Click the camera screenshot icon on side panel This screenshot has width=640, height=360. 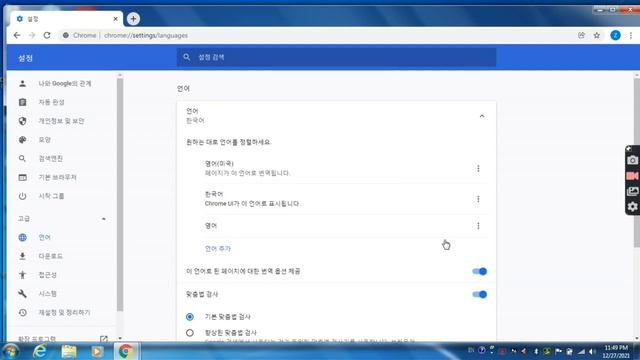[x=632, y=160]
